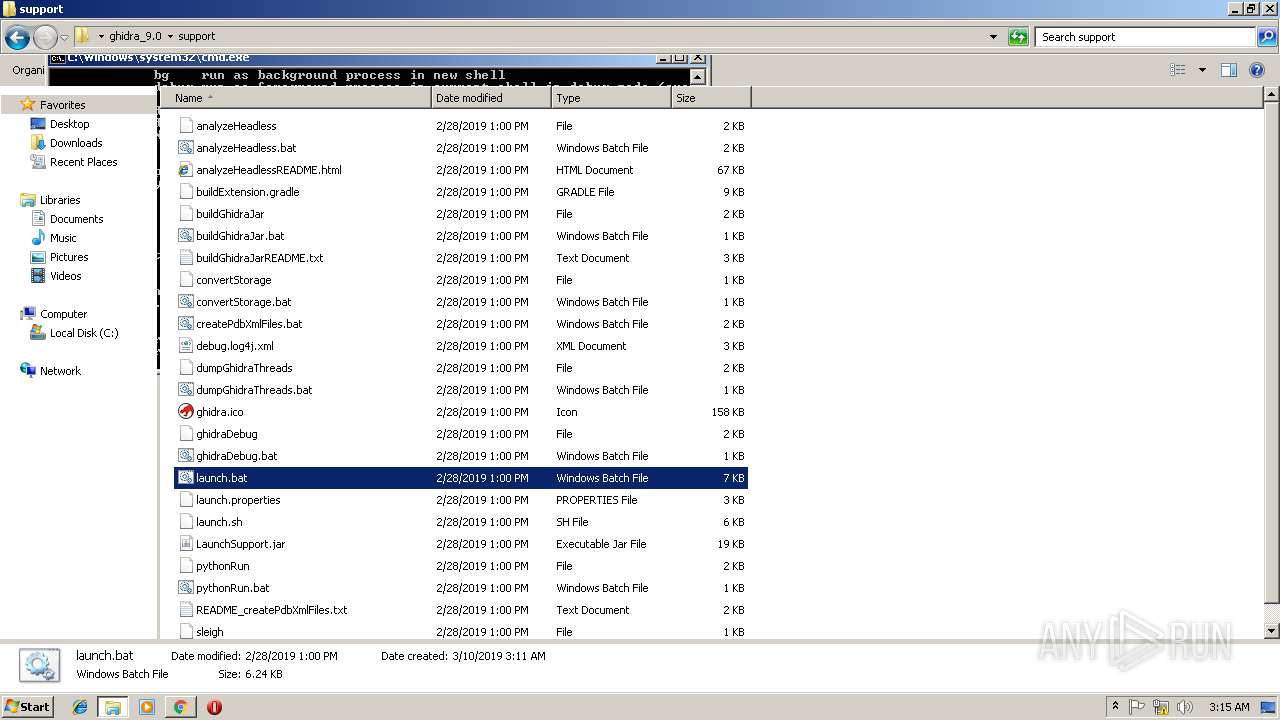
Task: Toggle the preview pane icon
Action: pos(1229,70)
